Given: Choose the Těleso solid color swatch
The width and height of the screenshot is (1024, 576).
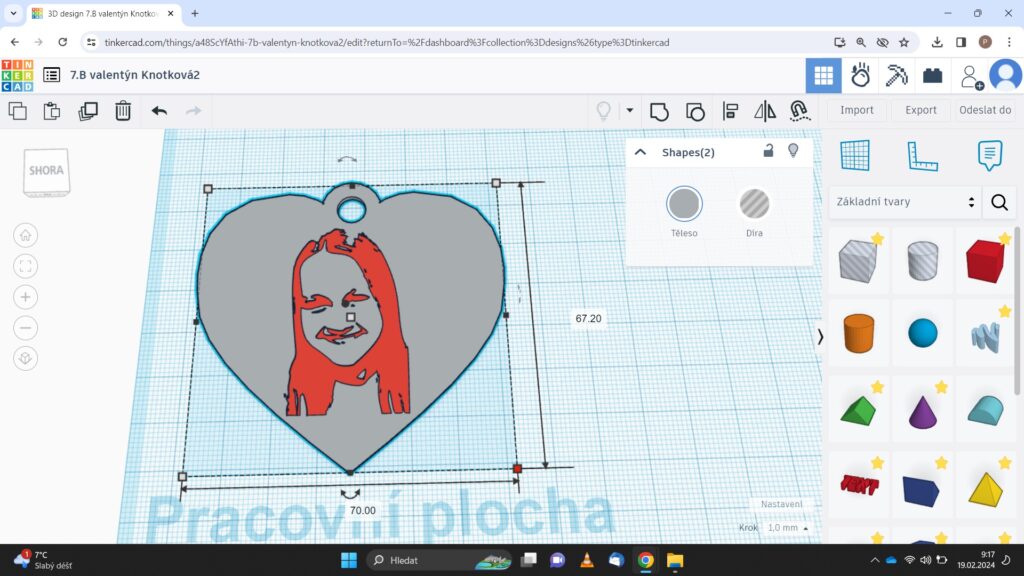Looking at the screenshot, I should coord(684,204).
